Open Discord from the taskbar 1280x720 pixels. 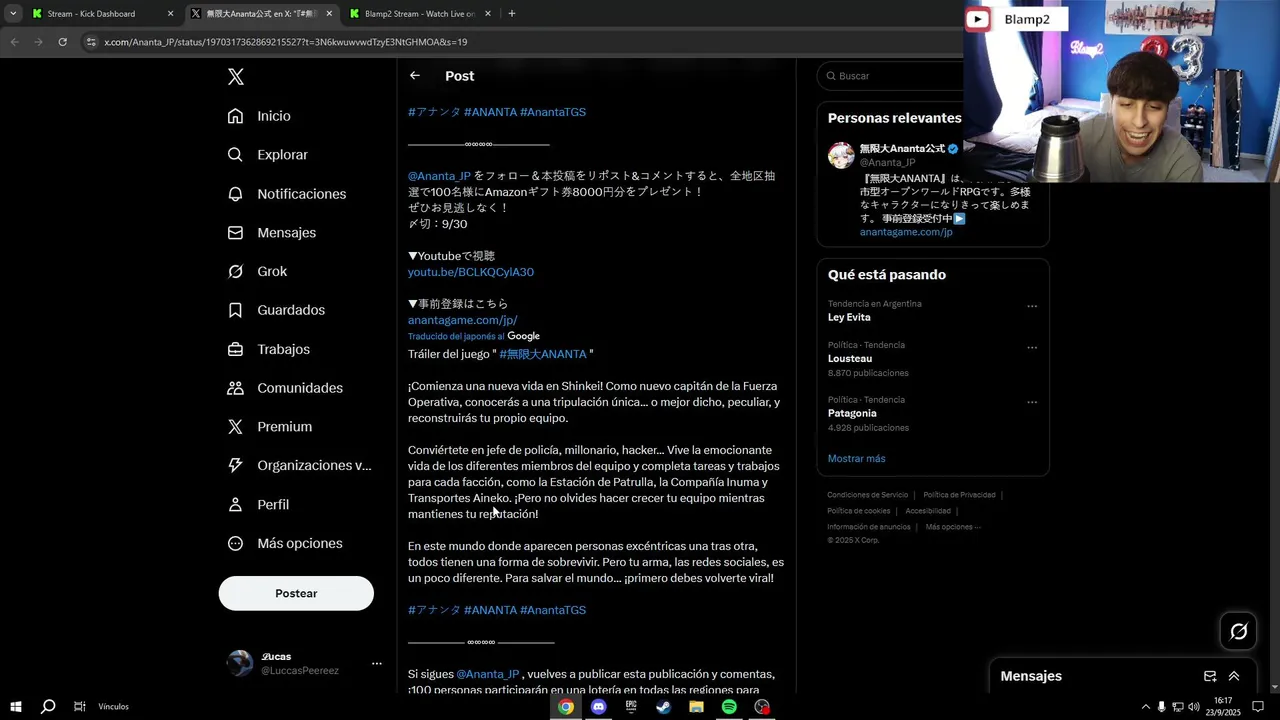tap(599, 707)
